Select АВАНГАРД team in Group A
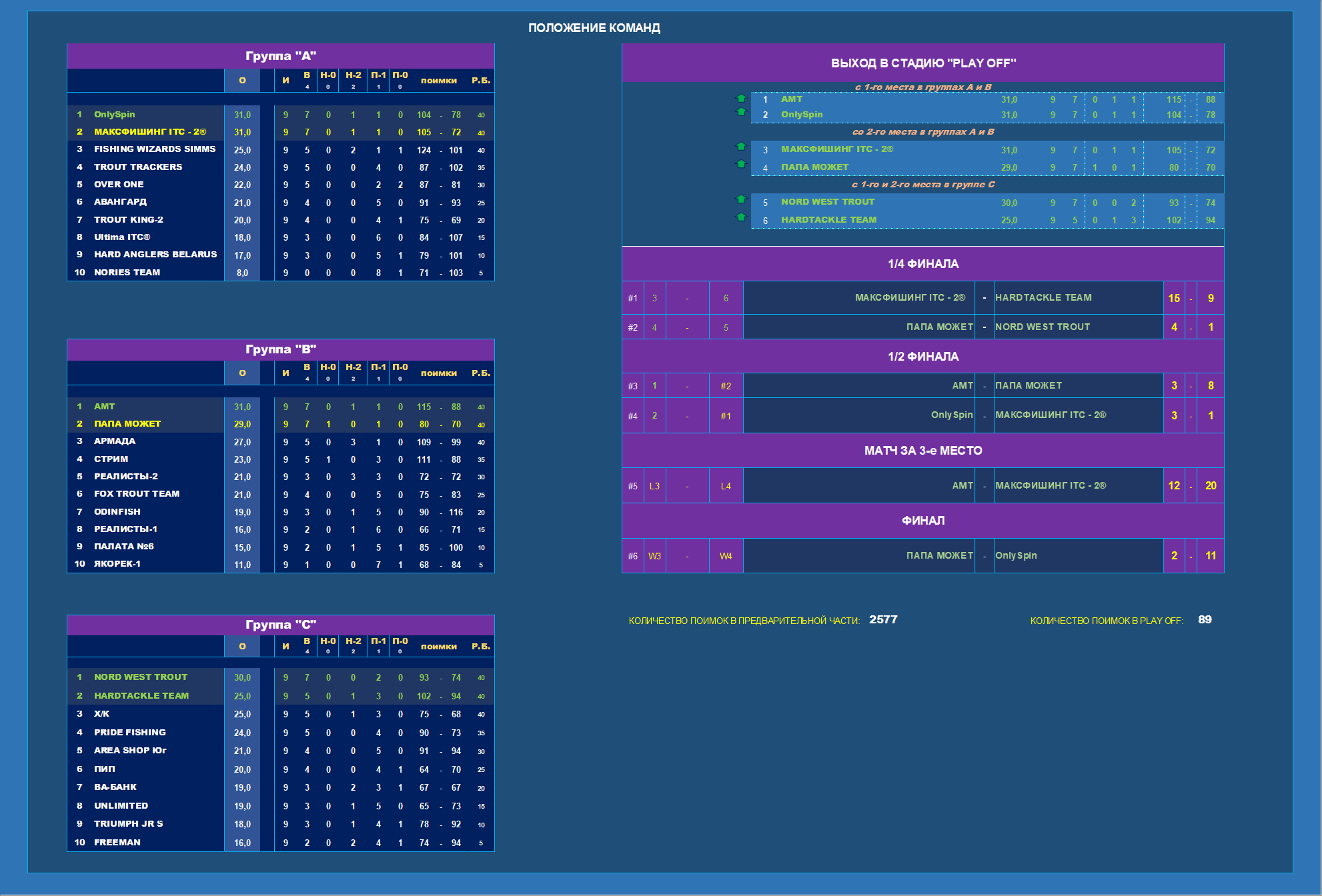Viewport: 1322px width, 896px height. [x=120, y=202]
